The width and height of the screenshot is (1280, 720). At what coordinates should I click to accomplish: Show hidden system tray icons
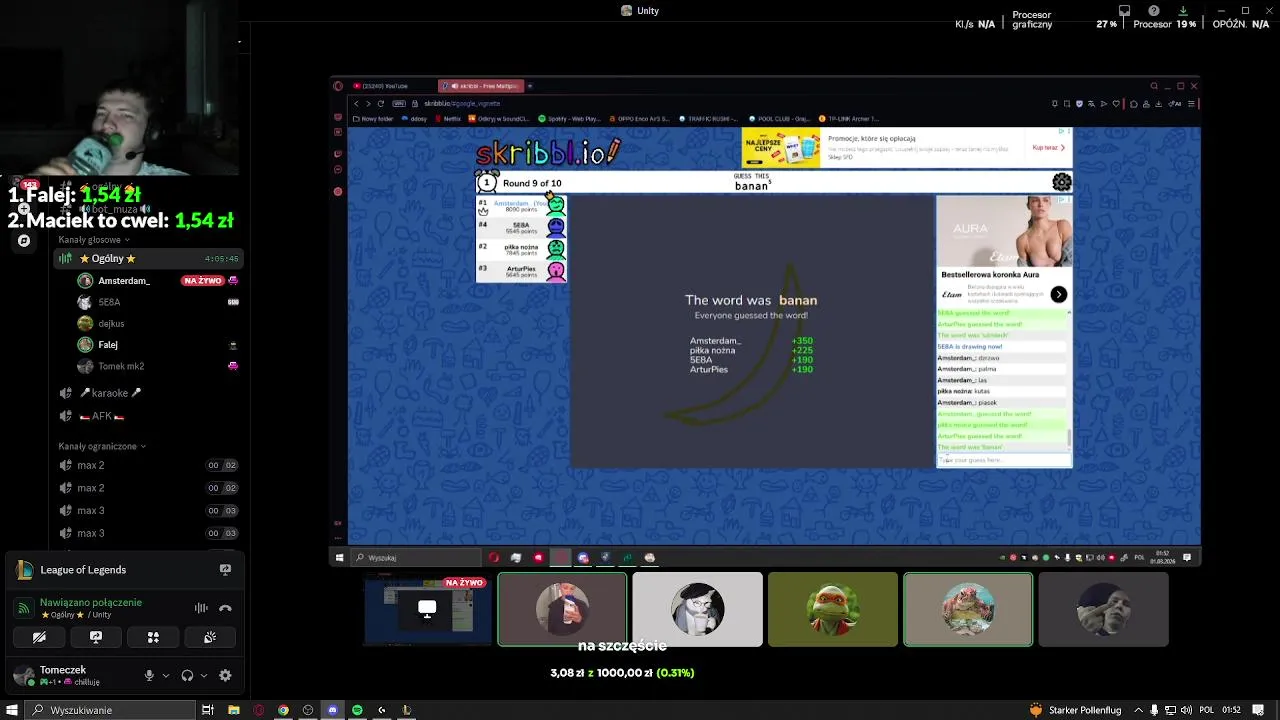(x=1138, y=710)
